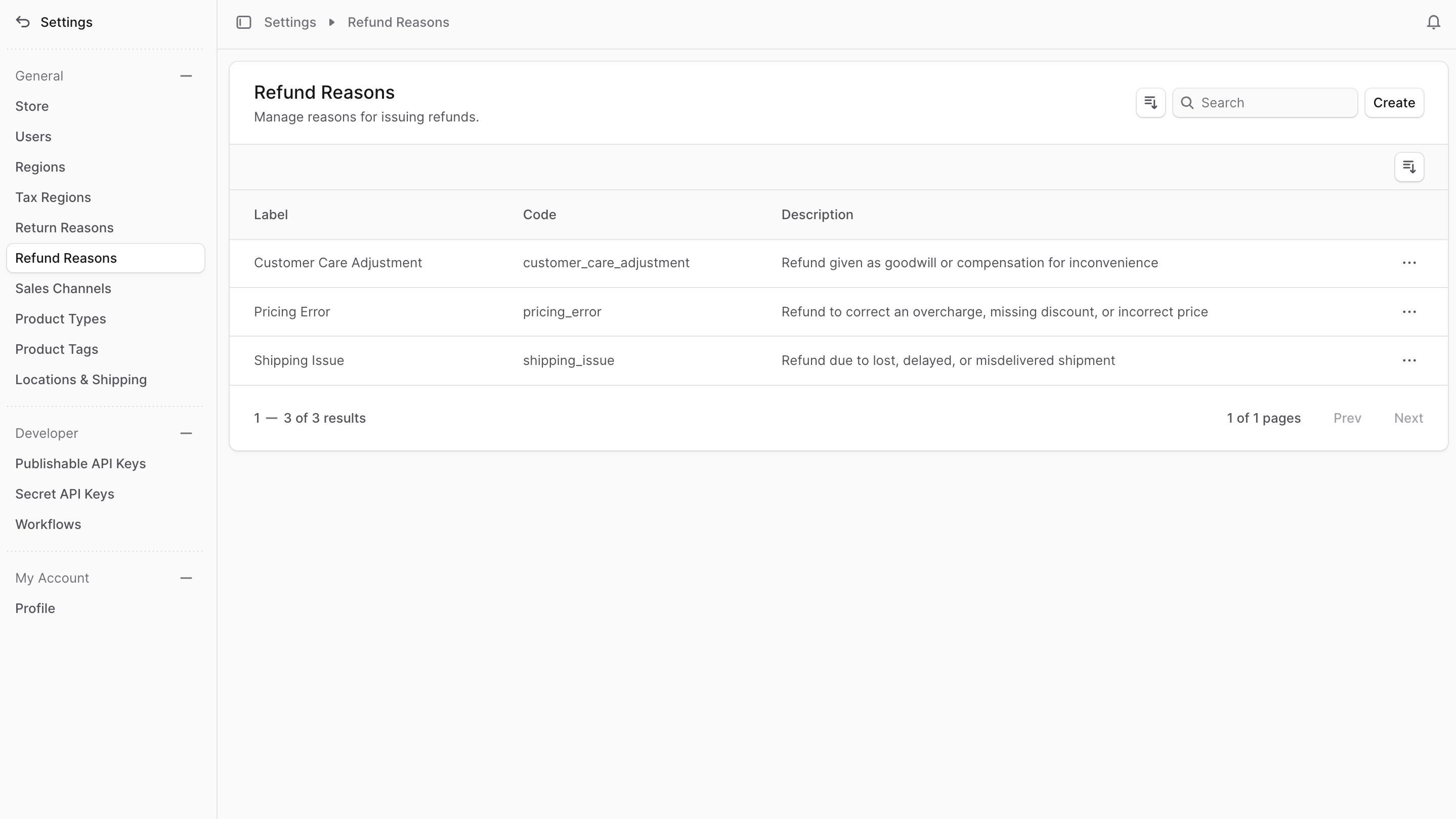Screen dimensions: 1456x819
Task: Open actions menu for Shipping Issue row
Action: (x=1409, y=360)
